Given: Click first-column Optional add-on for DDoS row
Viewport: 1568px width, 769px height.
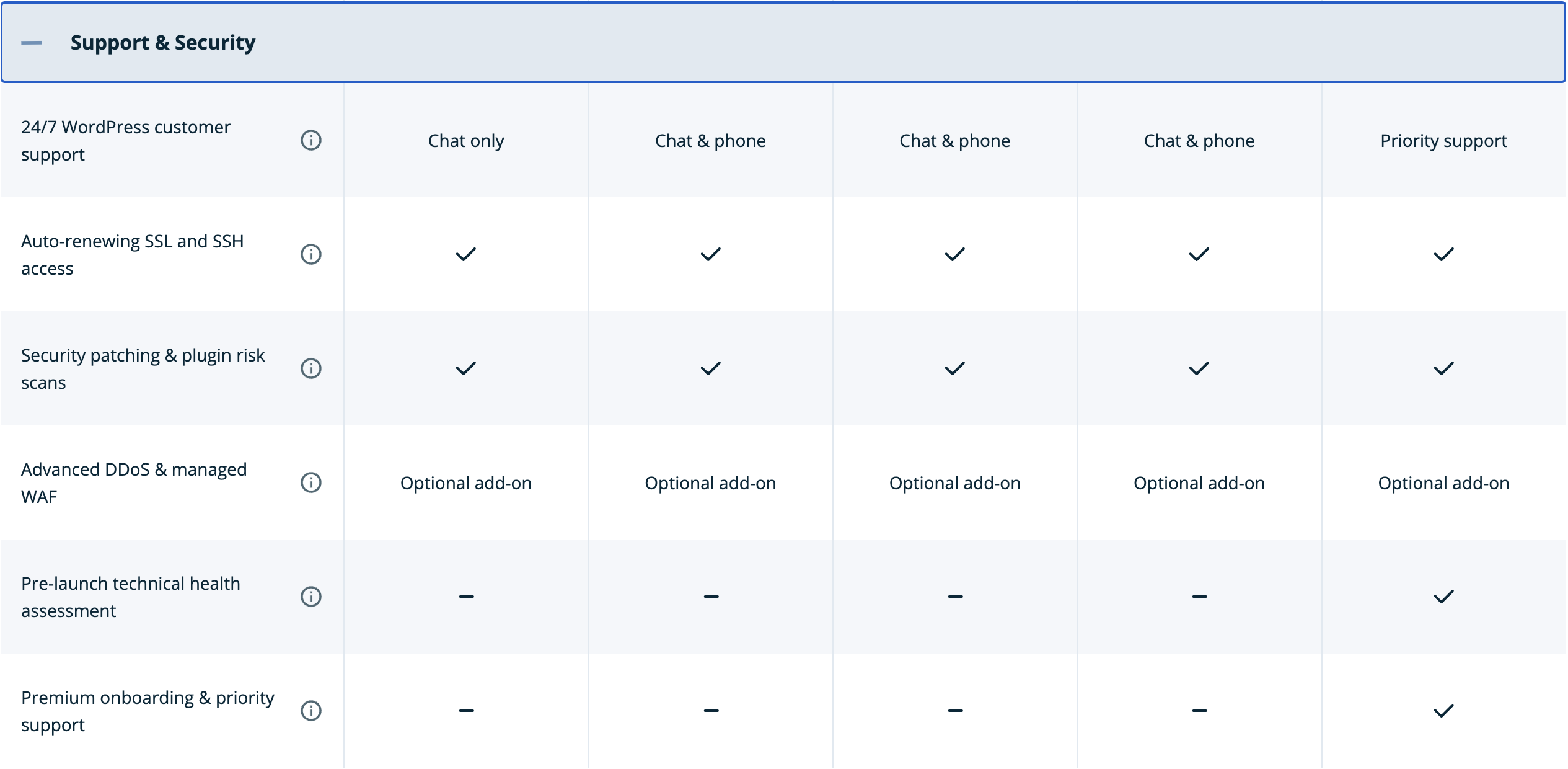Looking at the screenshot, I should pyautogui.click(x=466, y=483).
